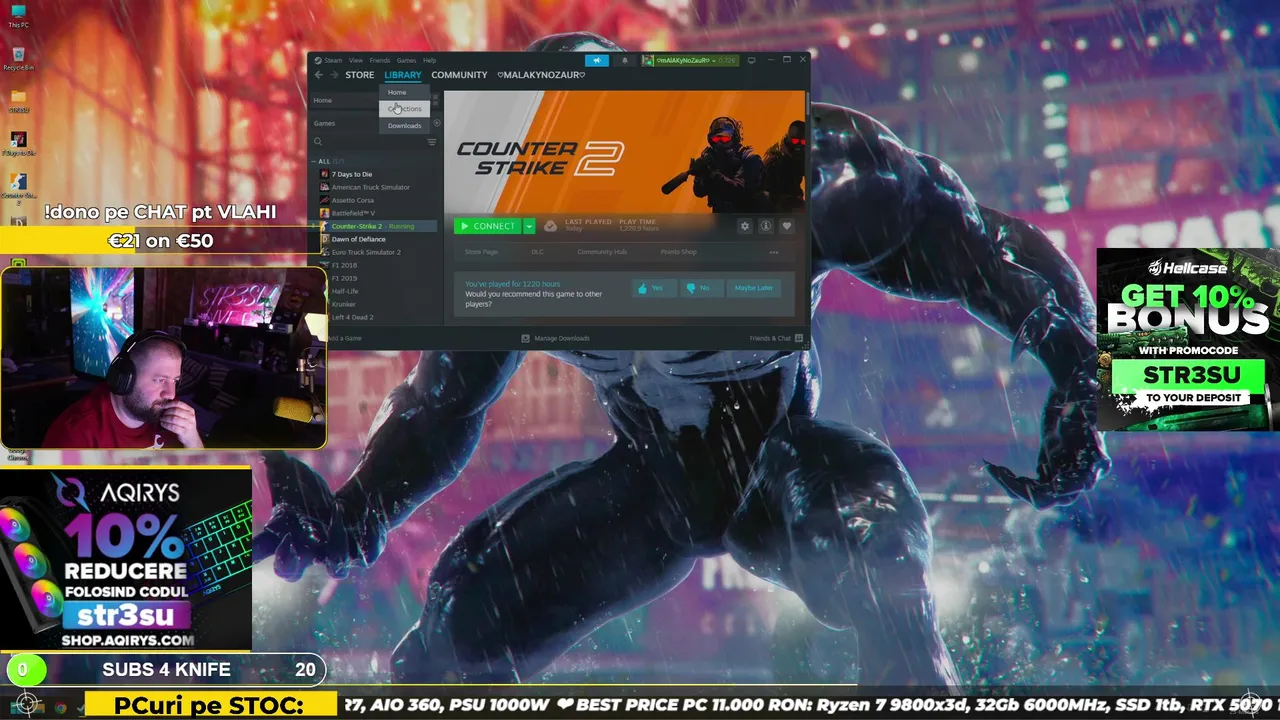Open the library filter options icon
Viewport: 1280px width, 720px height.
click(x=432, y=142)
